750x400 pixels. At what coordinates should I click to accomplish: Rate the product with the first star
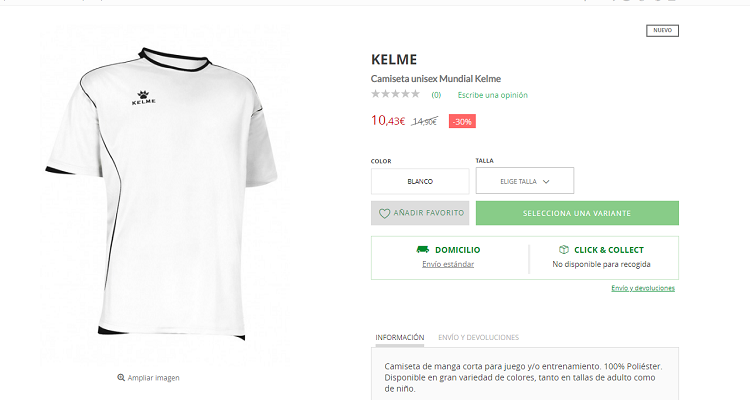point(376,95)
